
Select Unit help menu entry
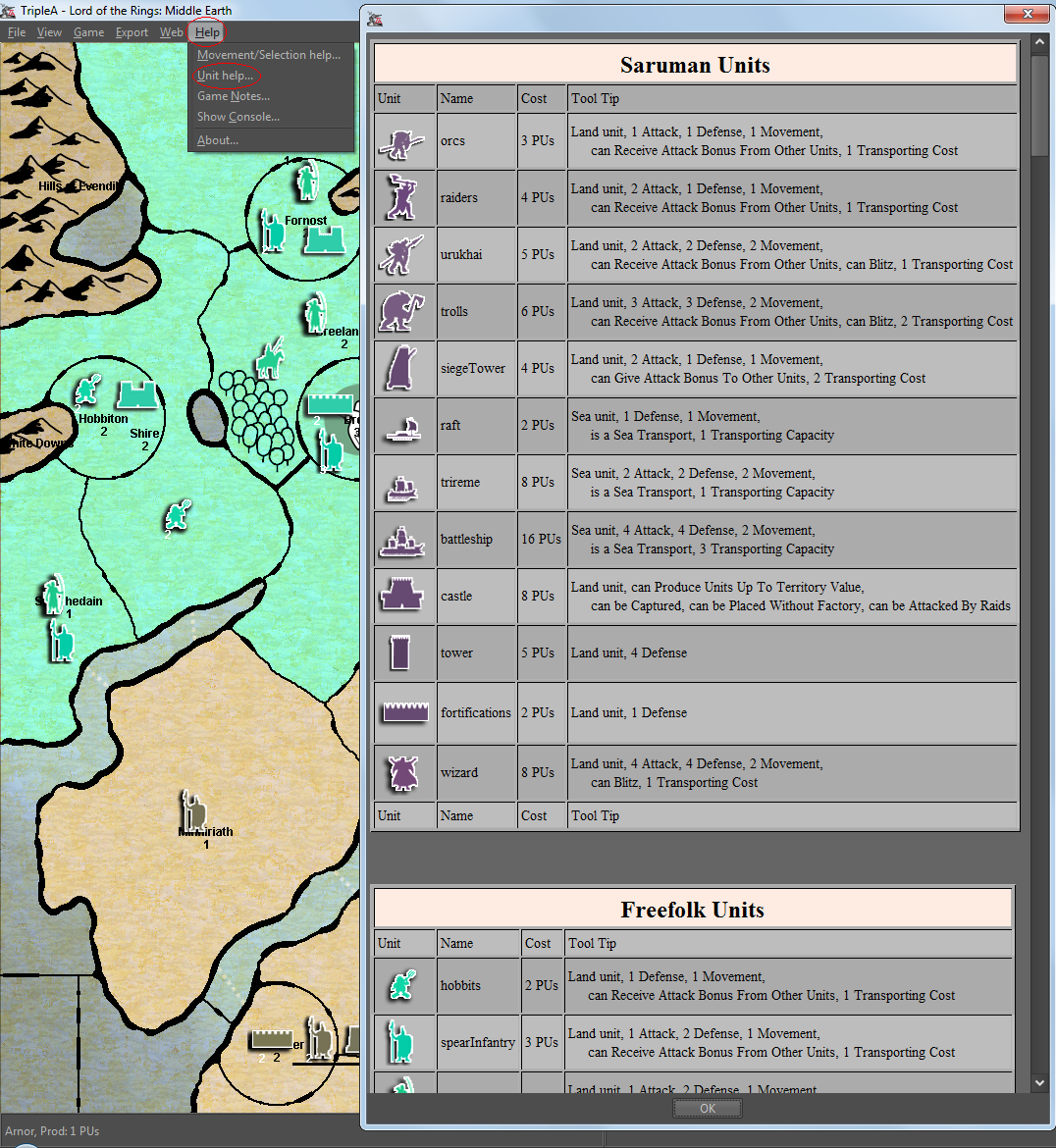tap(226, 76)
